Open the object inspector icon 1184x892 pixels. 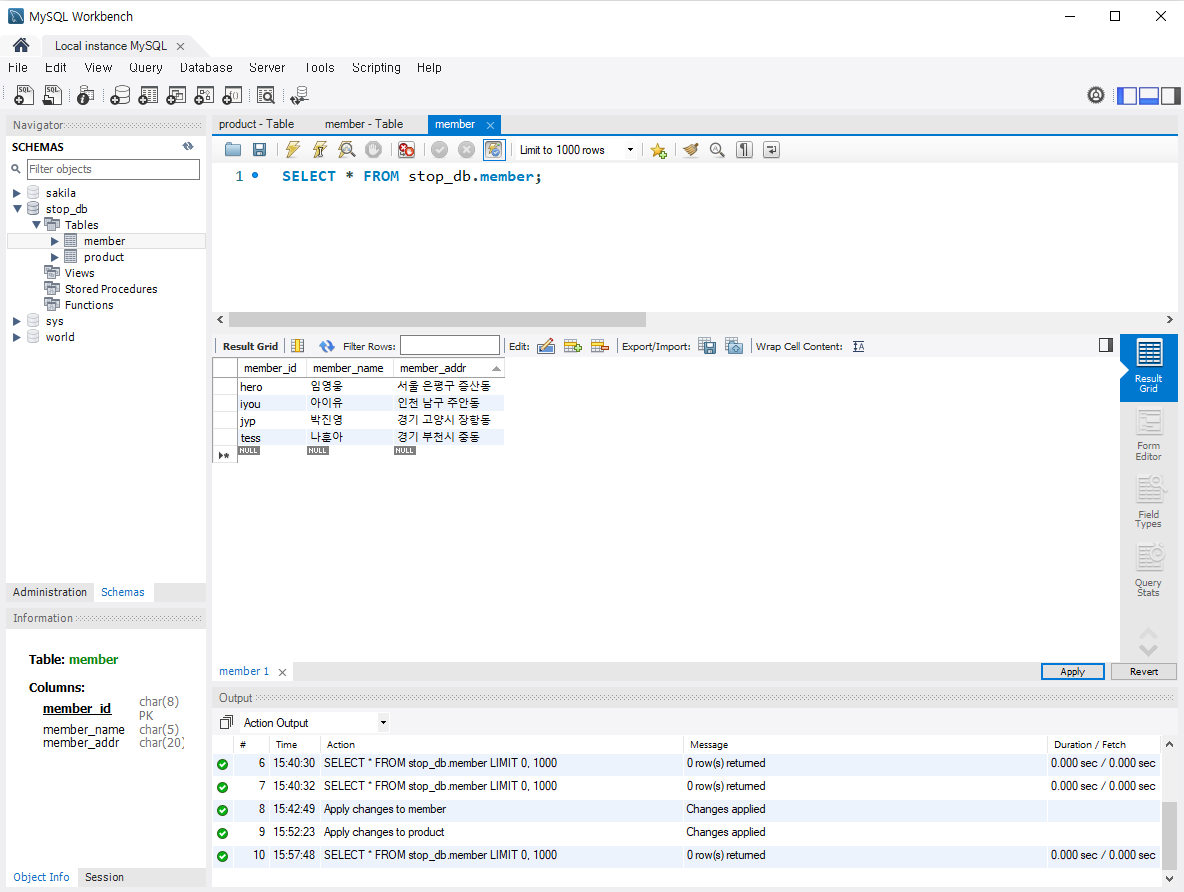coord(85,95)
